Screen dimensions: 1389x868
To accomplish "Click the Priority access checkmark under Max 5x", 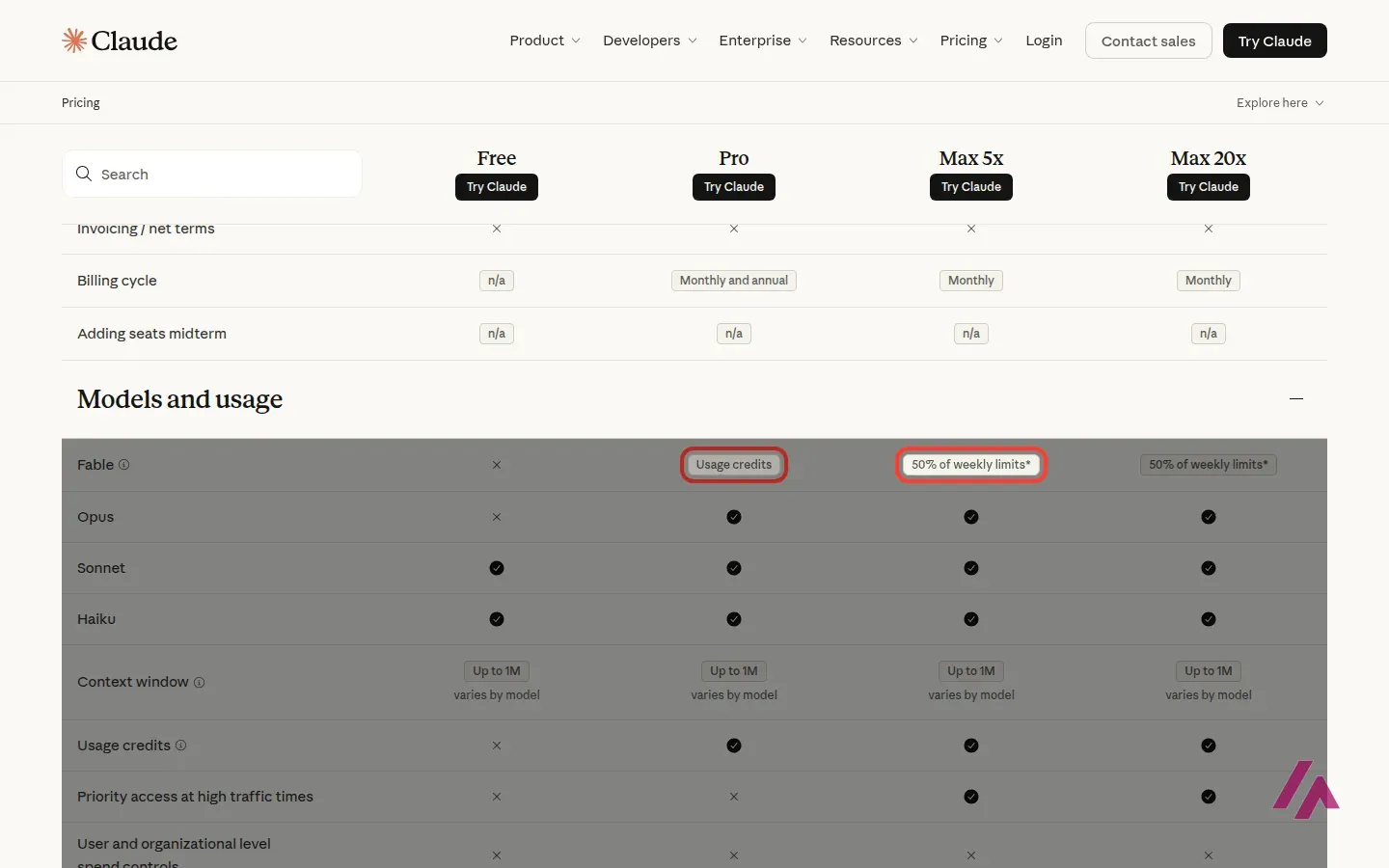I will (971, 797).
